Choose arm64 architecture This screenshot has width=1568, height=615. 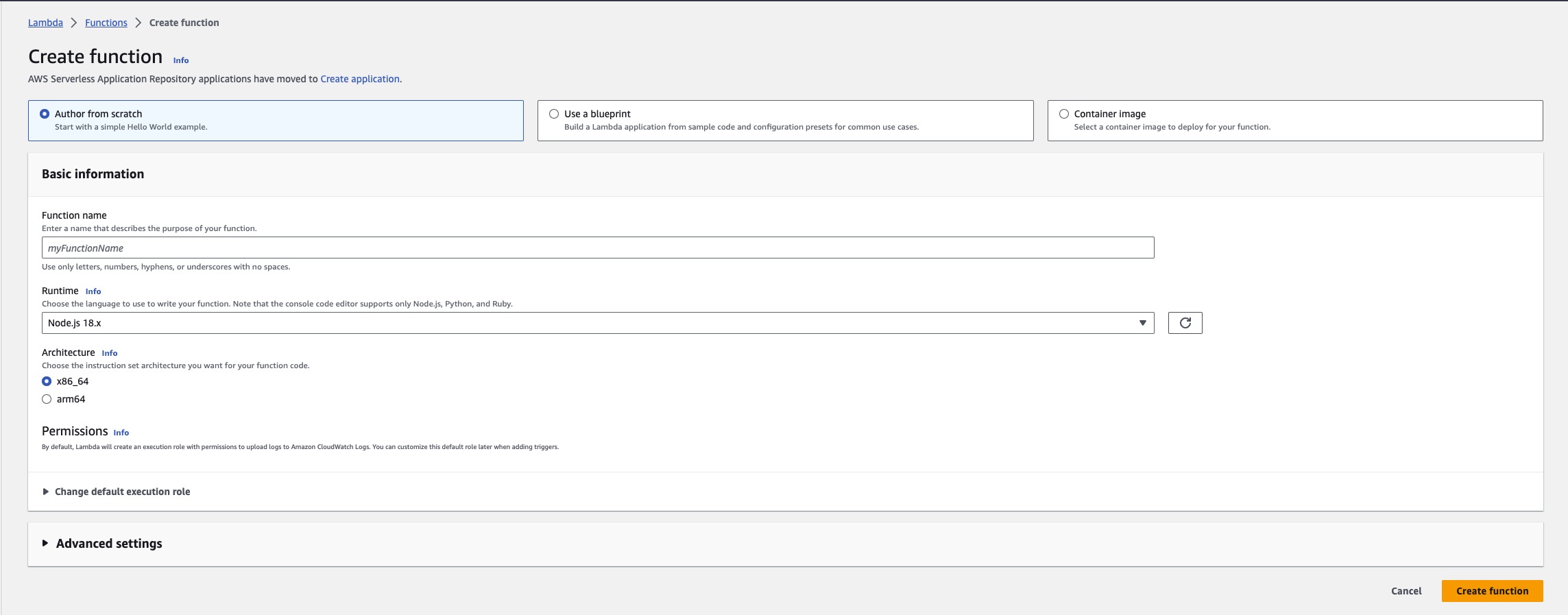pos(47,399)
